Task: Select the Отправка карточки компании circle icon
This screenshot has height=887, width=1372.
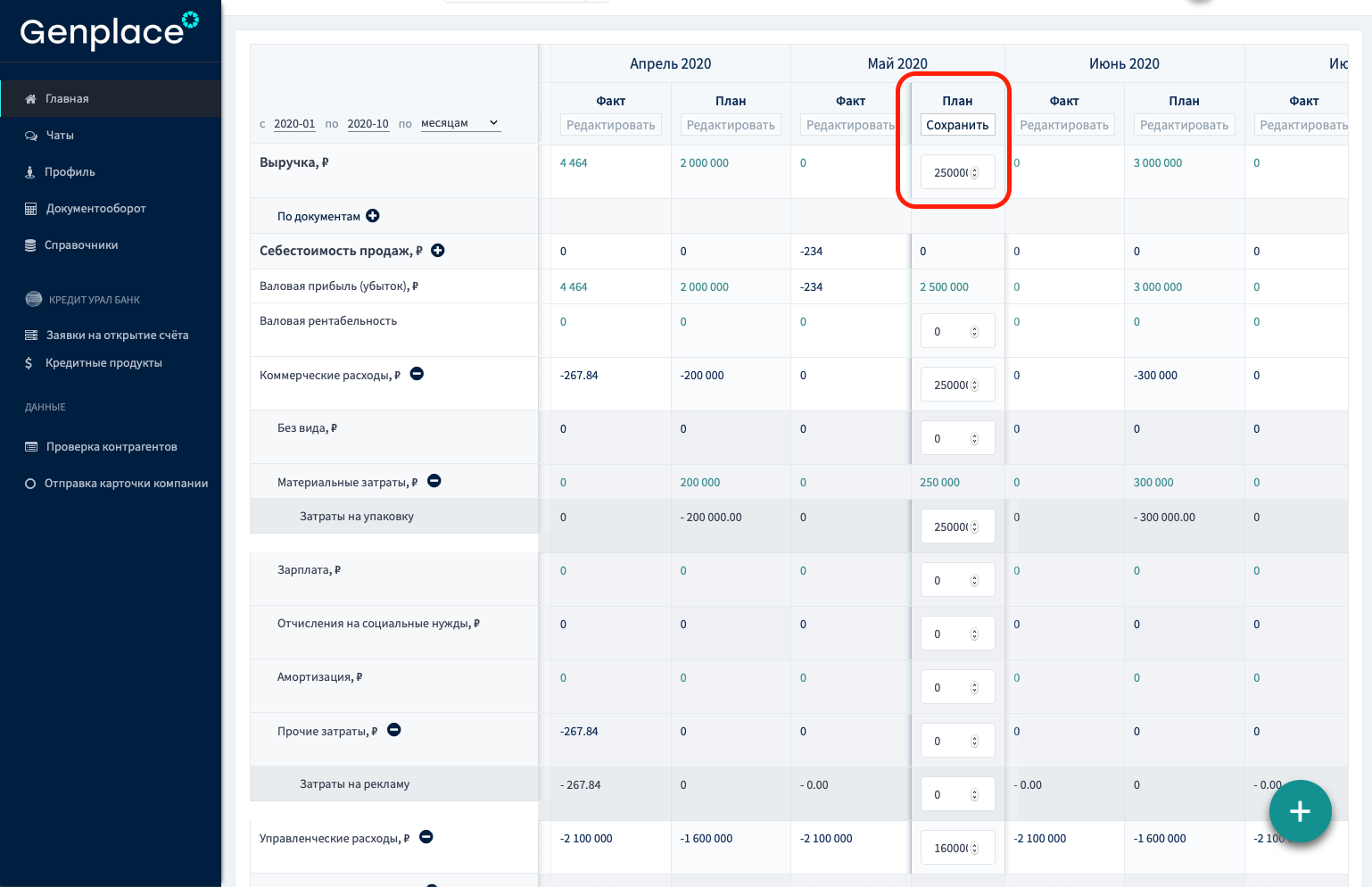Action: [30, 484]
